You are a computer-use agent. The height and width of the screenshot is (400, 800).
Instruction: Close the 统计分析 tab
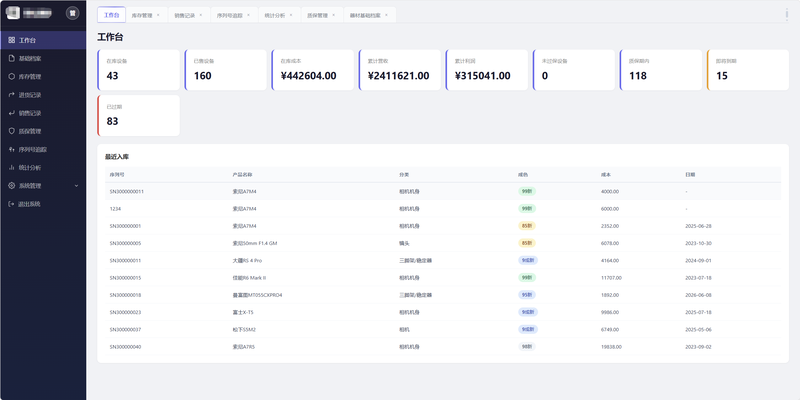[291, 15]
